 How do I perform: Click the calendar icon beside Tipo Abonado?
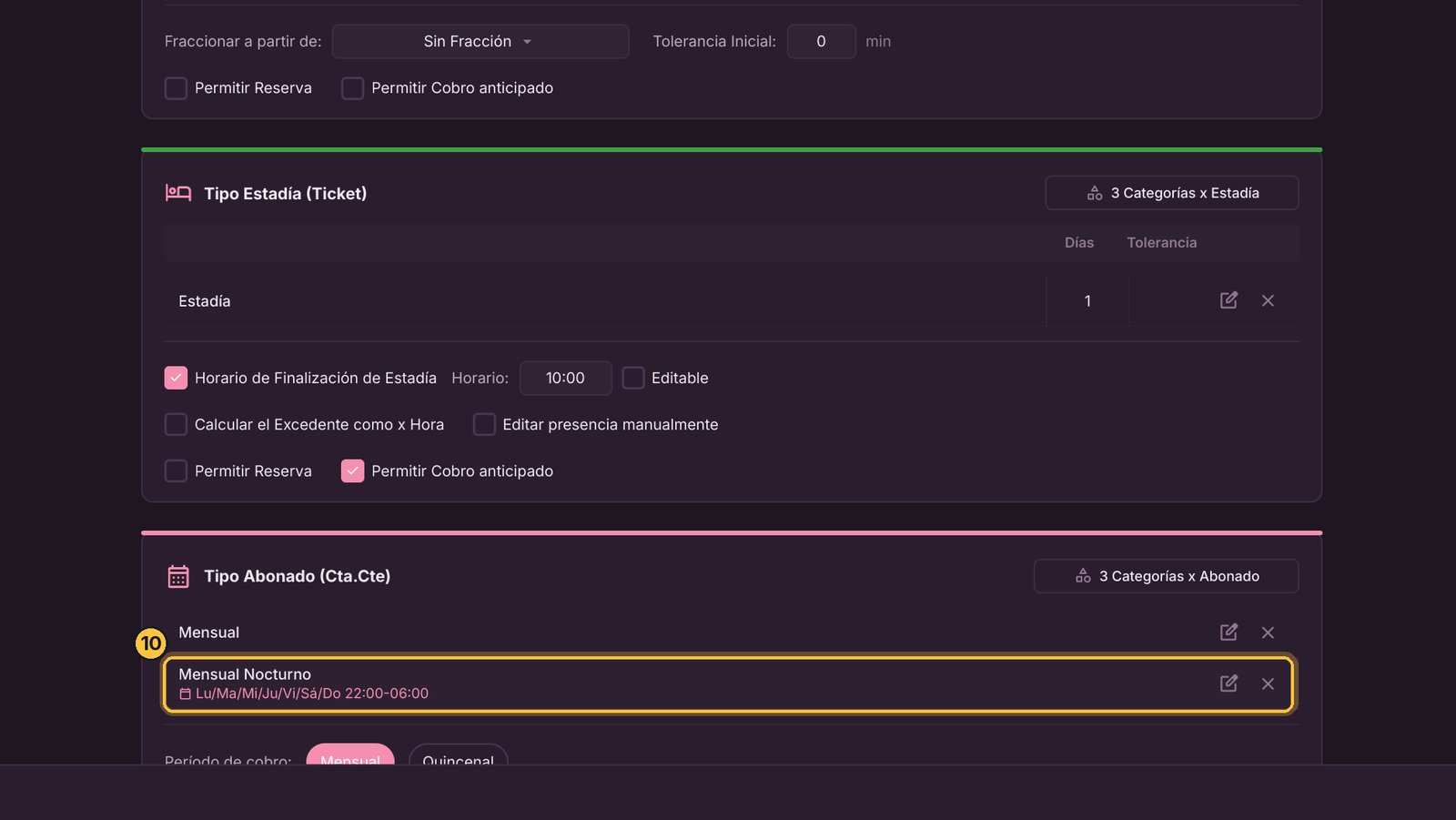click(178, 576)
